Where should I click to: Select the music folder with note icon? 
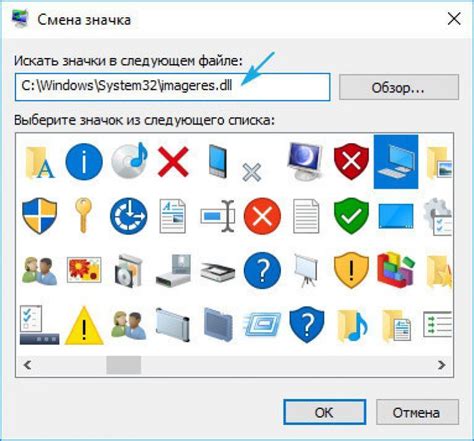[352, 326]
